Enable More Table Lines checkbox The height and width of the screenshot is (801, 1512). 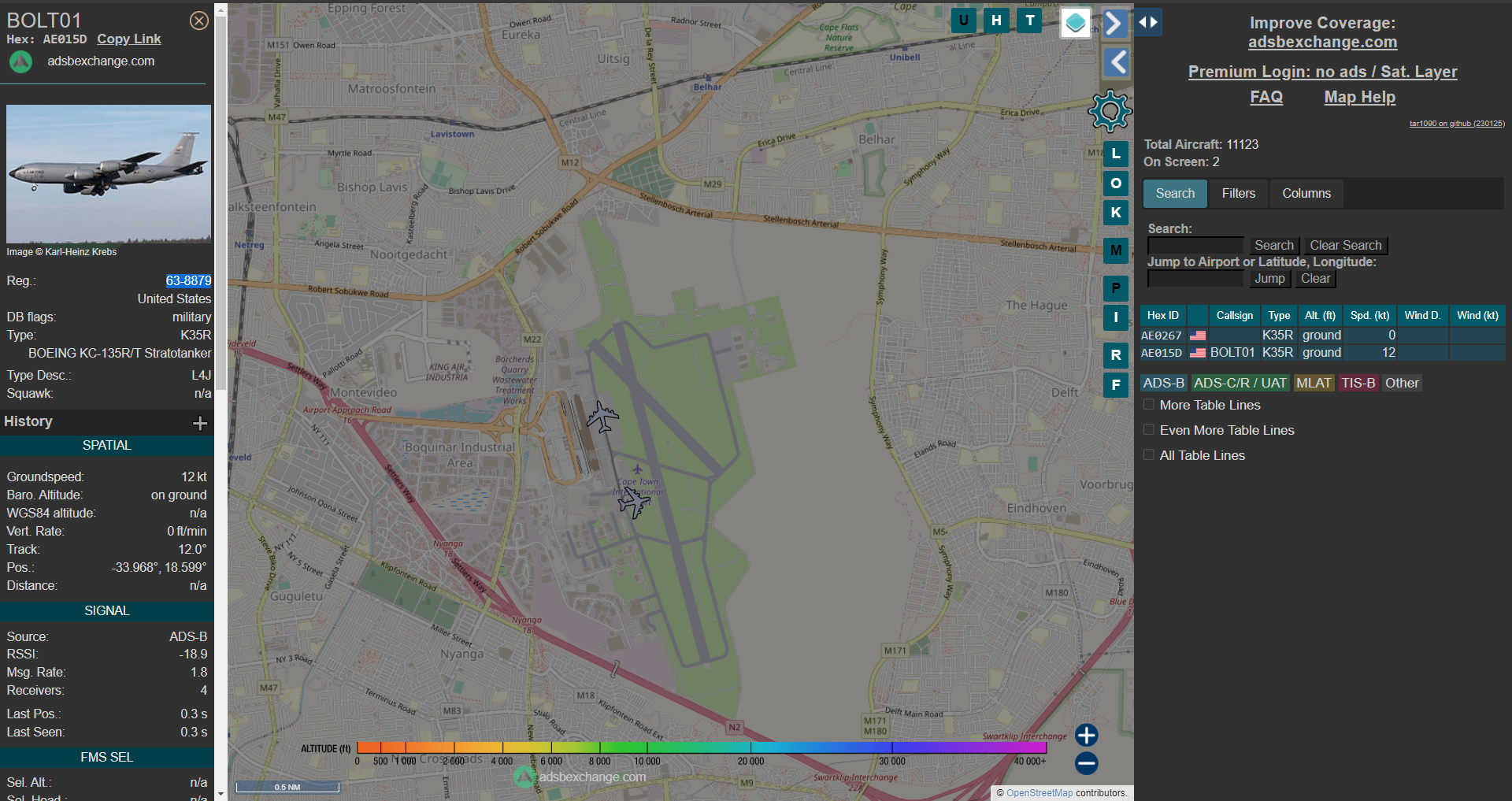coord(1149,405)
